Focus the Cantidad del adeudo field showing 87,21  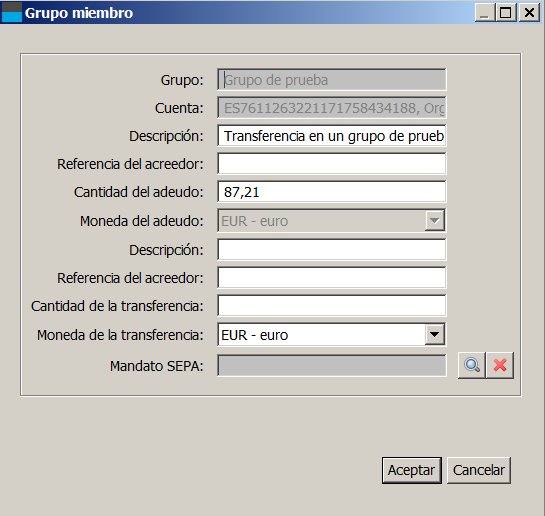pos(332,191)
